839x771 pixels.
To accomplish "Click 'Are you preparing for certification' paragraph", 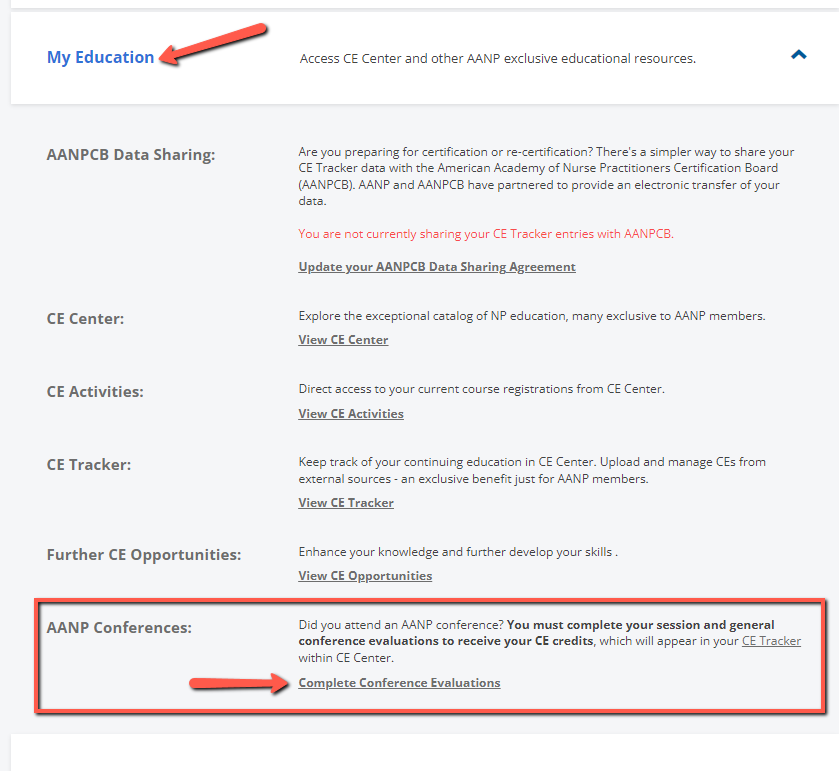I will pos(546,176).
